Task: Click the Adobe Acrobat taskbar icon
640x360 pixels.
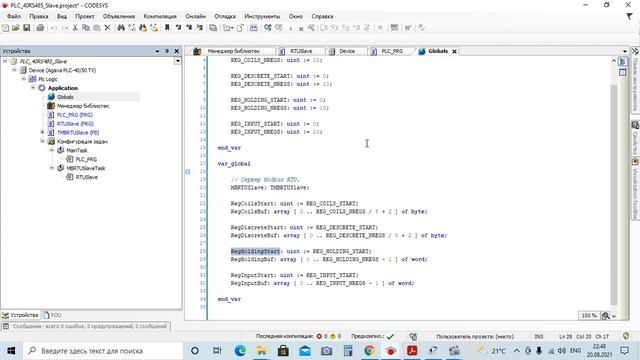Action: (x=412, y=351)
